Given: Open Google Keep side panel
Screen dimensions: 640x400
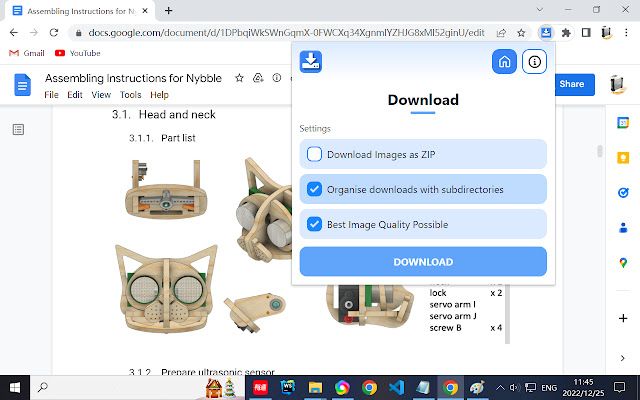Looking at the screenshot, I should click(x=623, y=158).
